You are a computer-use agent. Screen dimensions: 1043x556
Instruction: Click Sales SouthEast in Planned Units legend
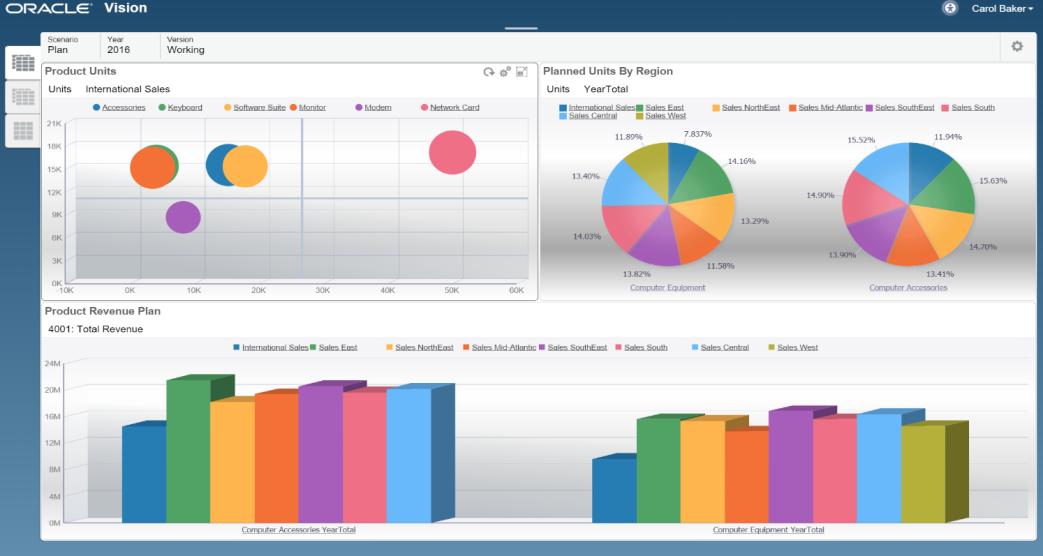905,107
